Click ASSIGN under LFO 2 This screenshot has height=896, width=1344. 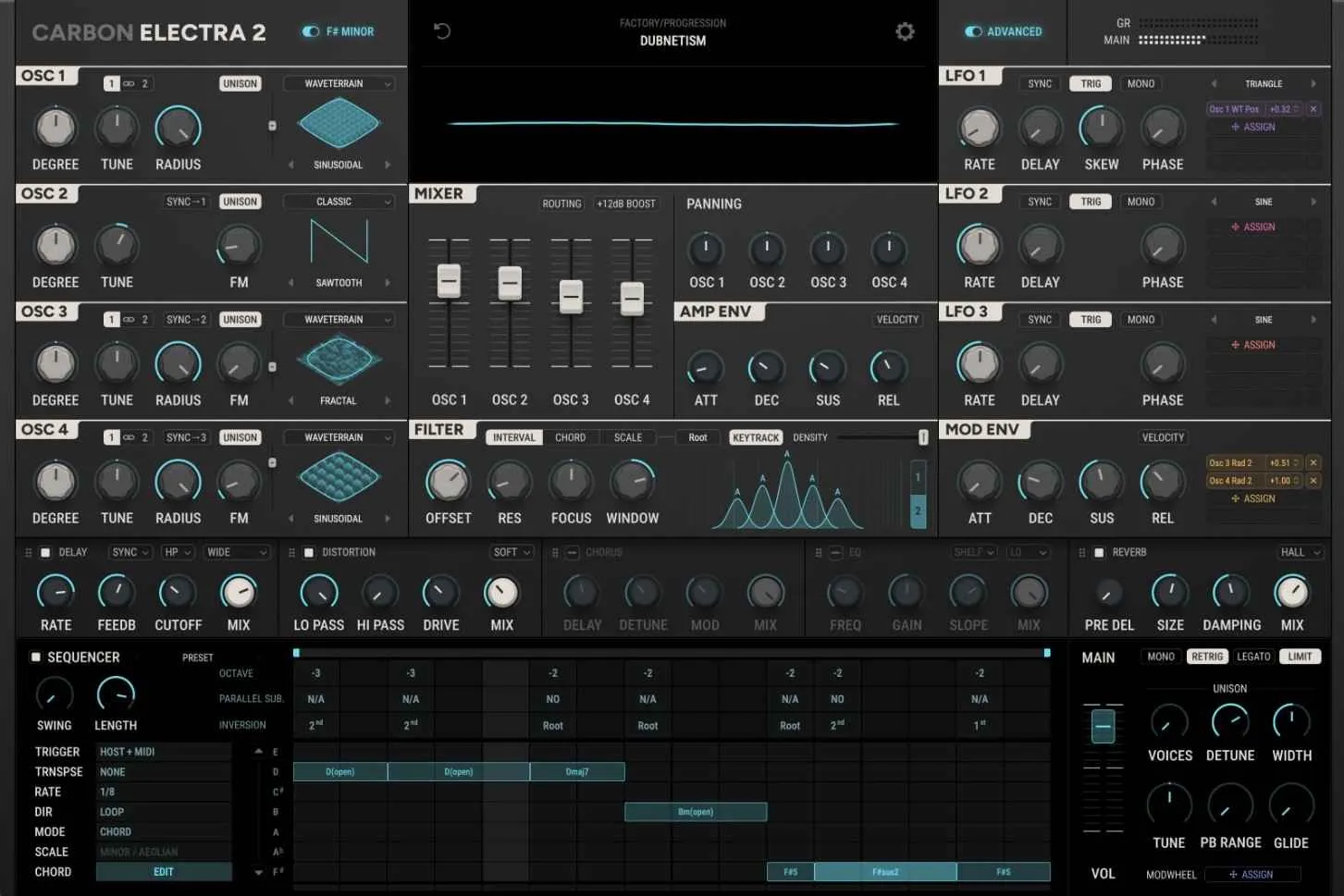tap(1252, 227)
